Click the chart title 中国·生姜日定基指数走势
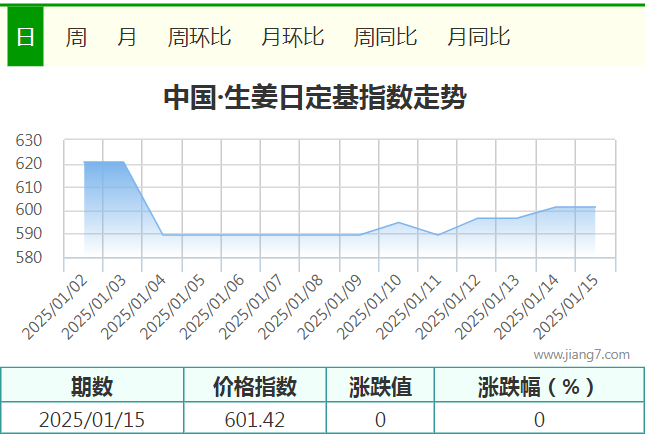 point(315,98)
